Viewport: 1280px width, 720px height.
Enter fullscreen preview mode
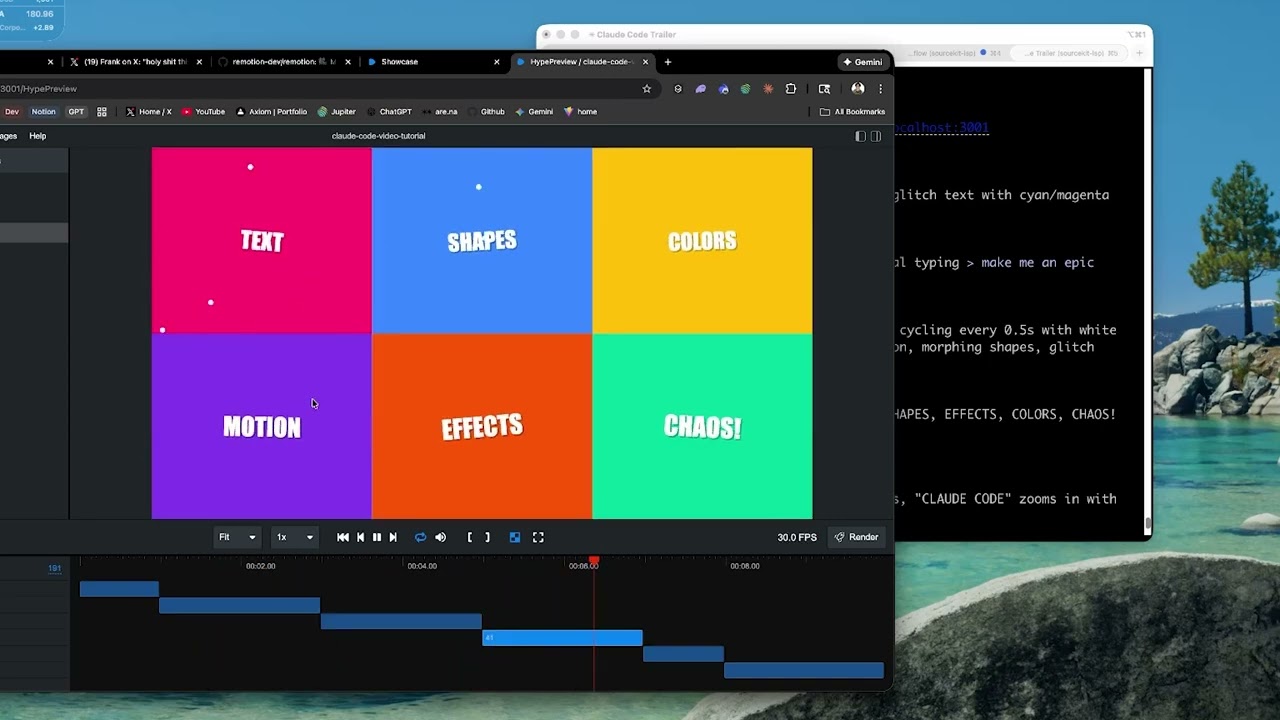[538, 537]
